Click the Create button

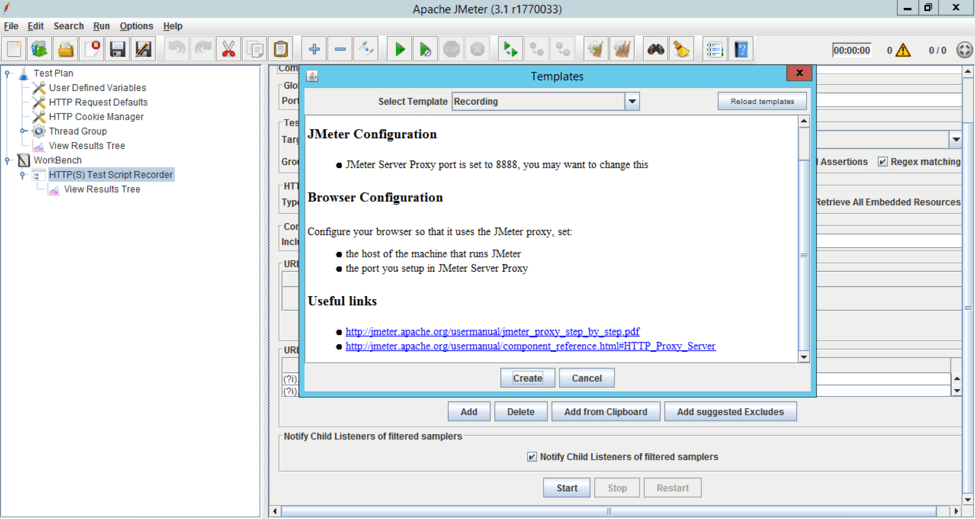point(527,378)
